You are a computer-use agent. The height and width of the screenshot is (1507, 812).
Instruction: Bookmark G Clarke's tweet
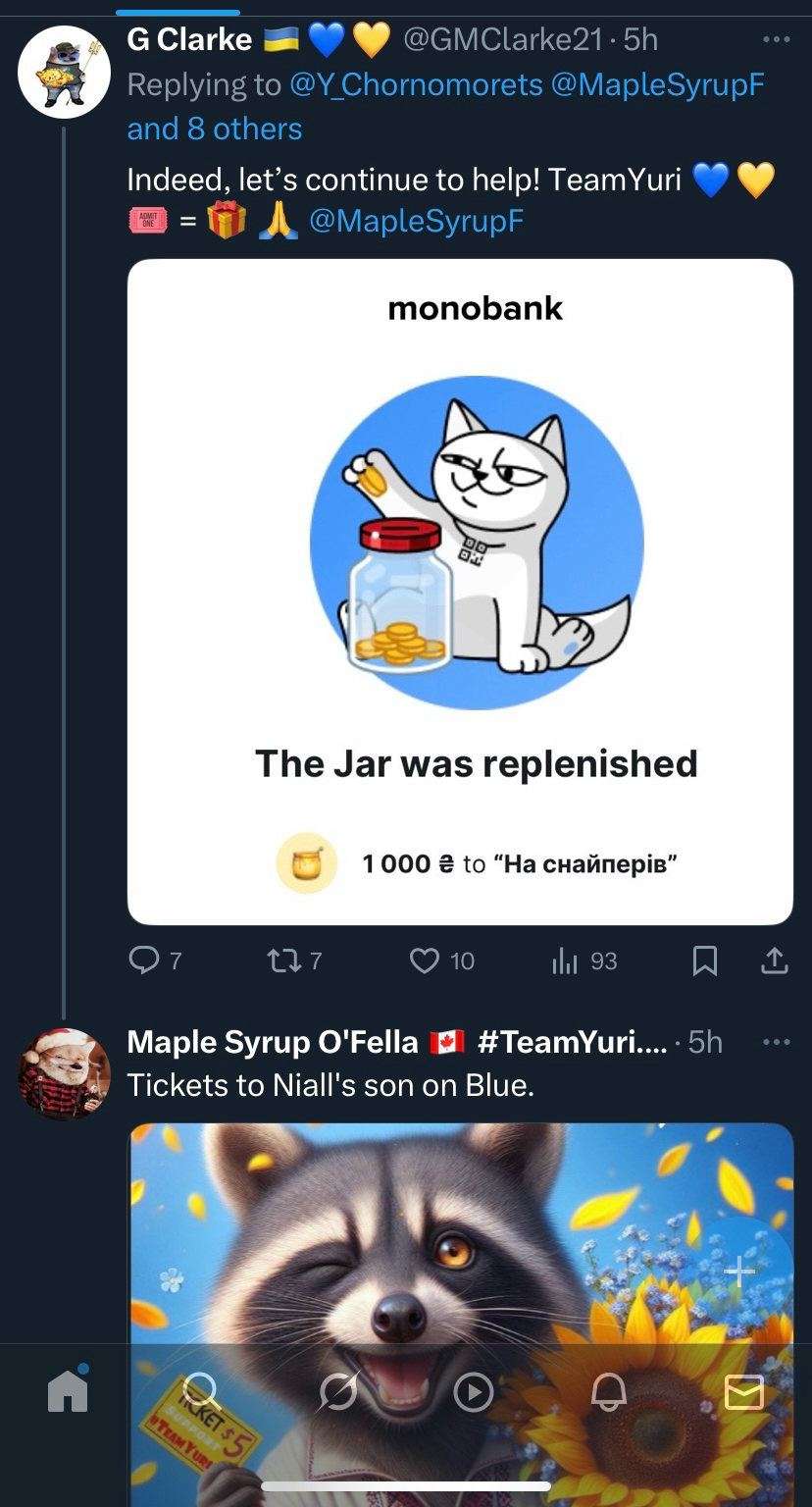pos(704,961)
